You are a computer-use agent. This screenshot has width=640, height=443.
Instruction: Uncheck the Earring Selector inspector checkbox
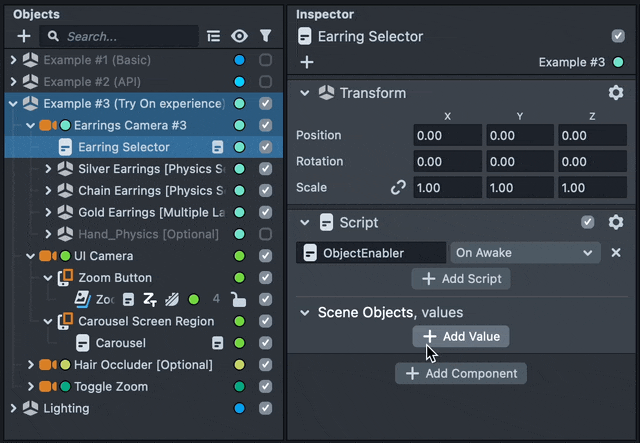(618, 36)
